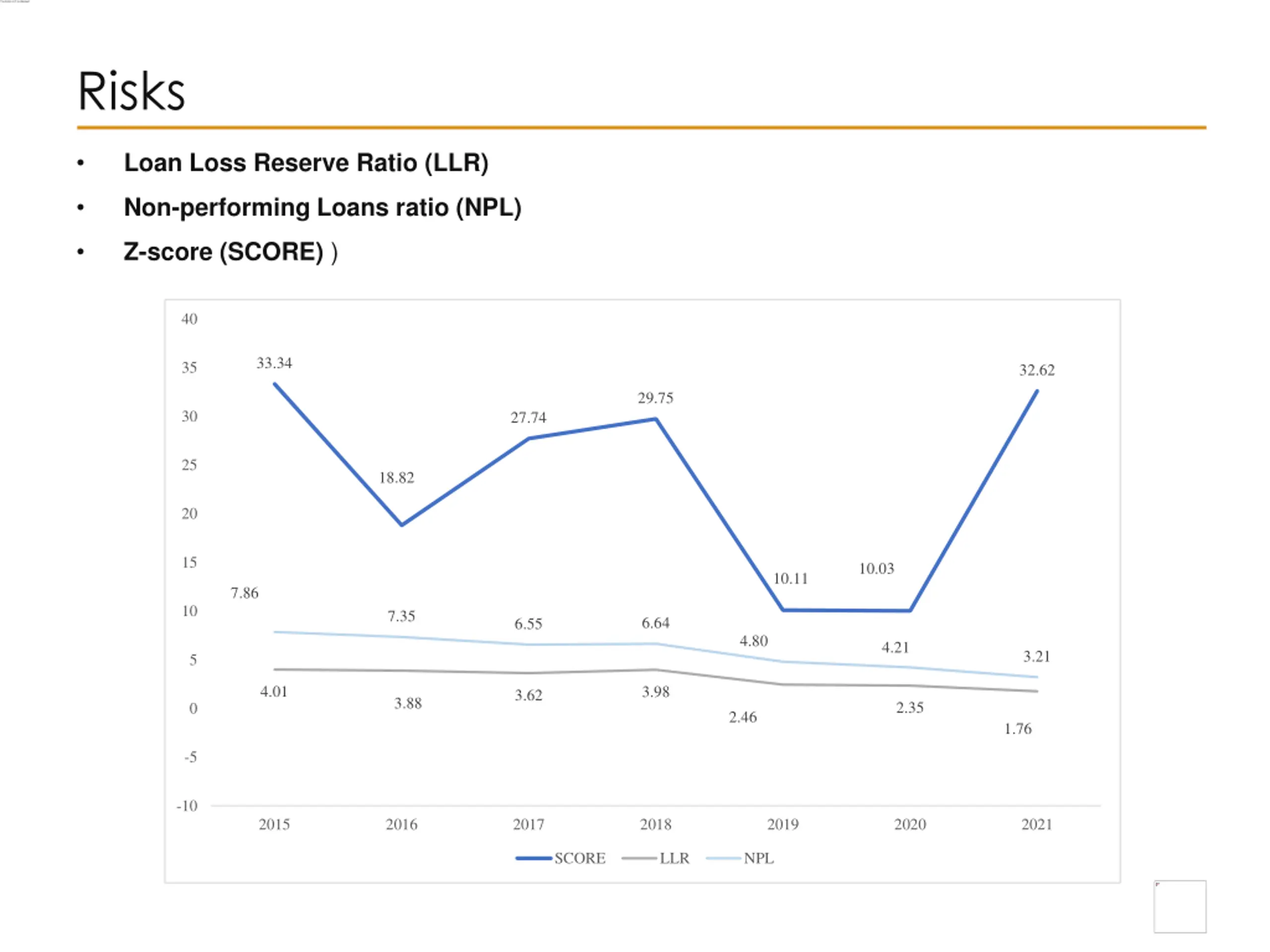Click the 29.75 data label
Viewport: 1270px width, 952px height.
point(655,398)
